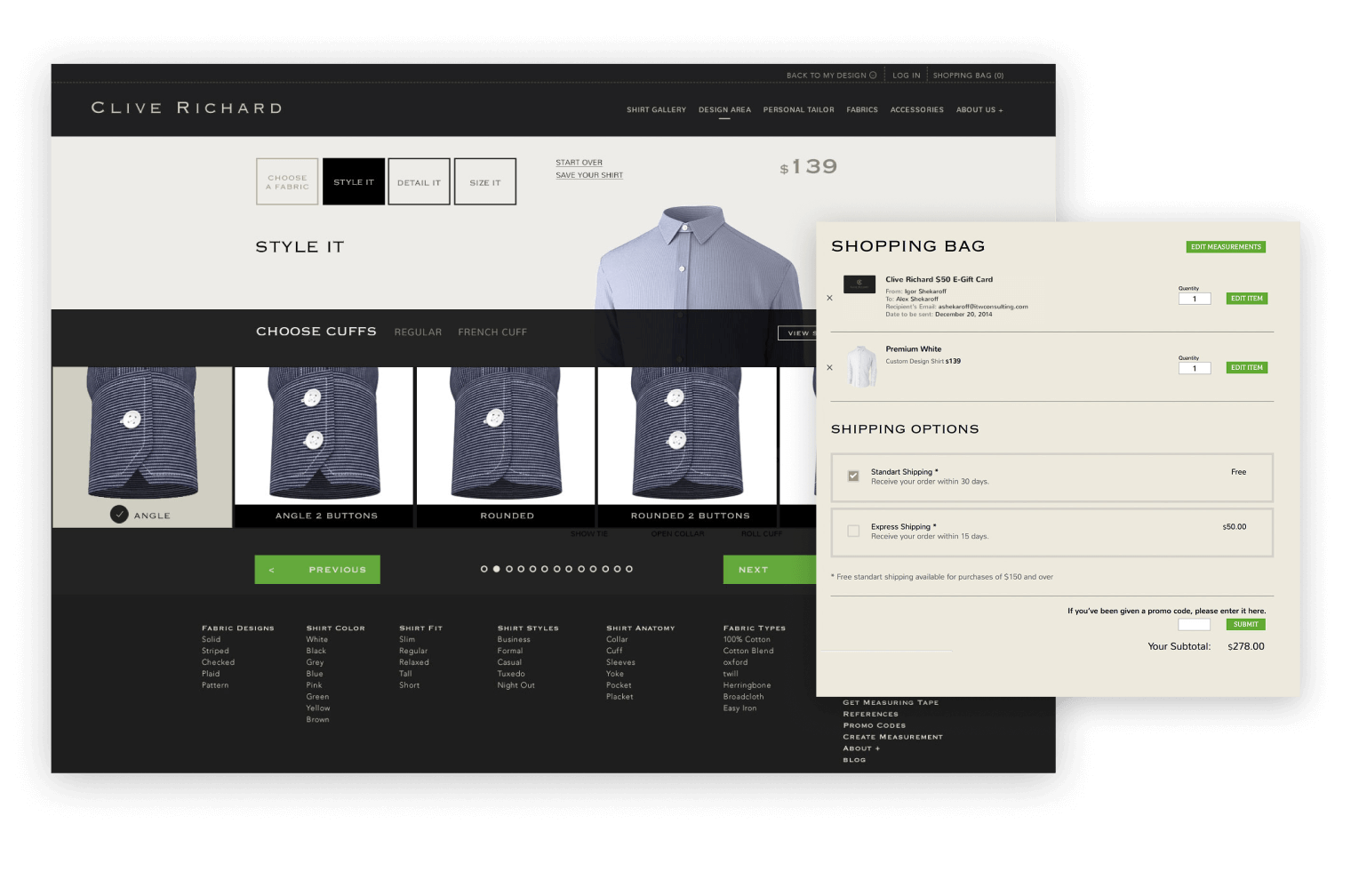Select the Angle cuff checkmark icon
The image size is (1351, 896).
[121, 514]
